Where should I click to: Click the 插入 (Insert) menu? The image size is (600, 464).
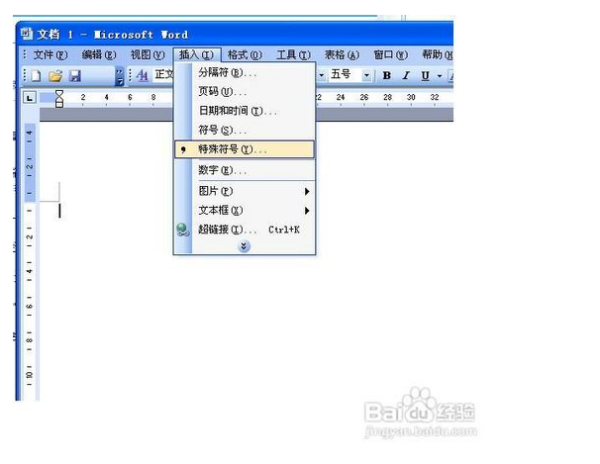click(x=196, y=55)
